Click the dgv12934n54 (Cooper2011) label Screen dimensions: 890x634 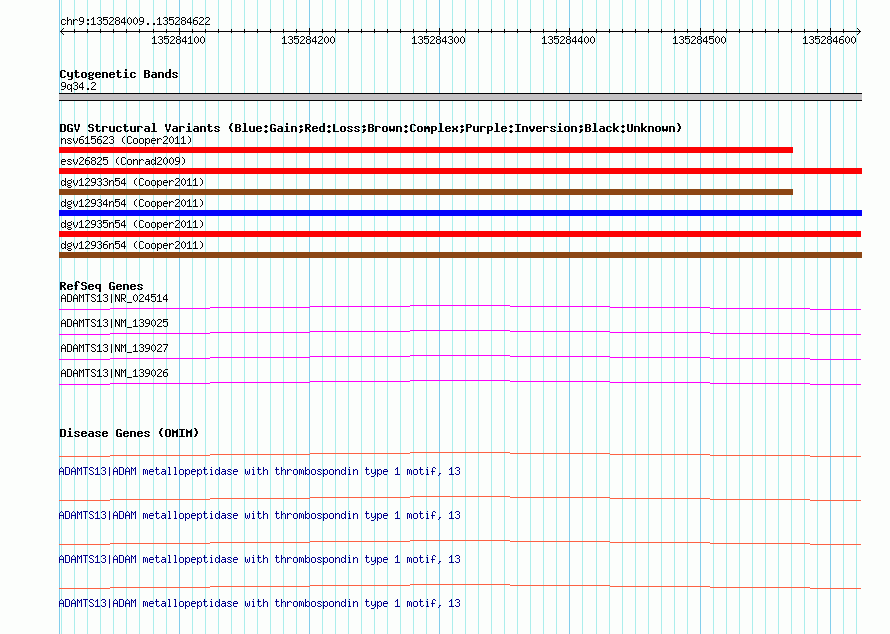[x=132, y=203]
